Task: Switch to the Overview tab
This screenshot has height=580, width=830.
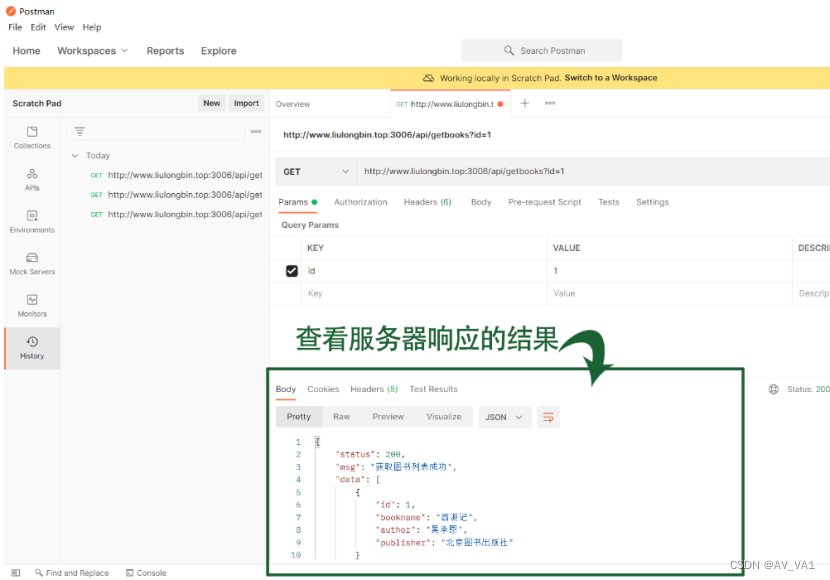Action: tap(293, 104)
